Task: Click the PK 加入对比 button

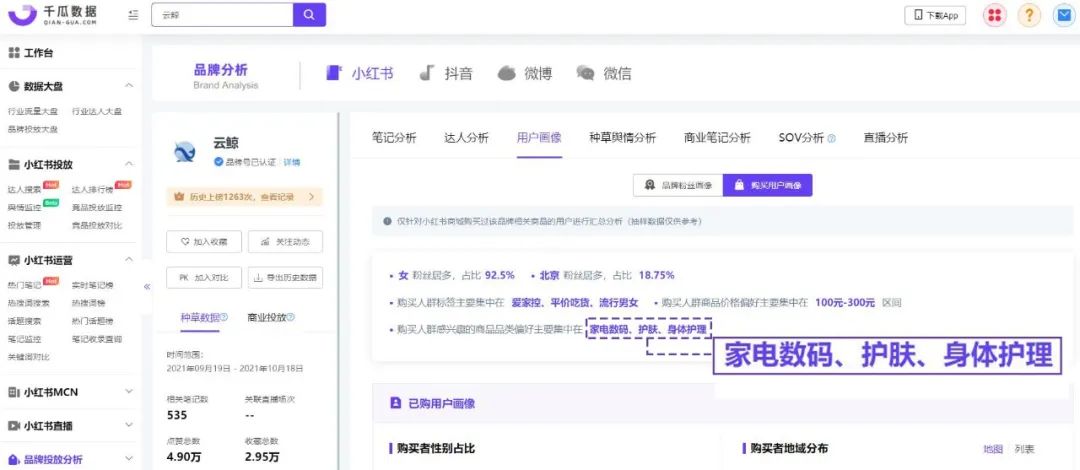Action: pyautogui.click(x=204, y=278)
